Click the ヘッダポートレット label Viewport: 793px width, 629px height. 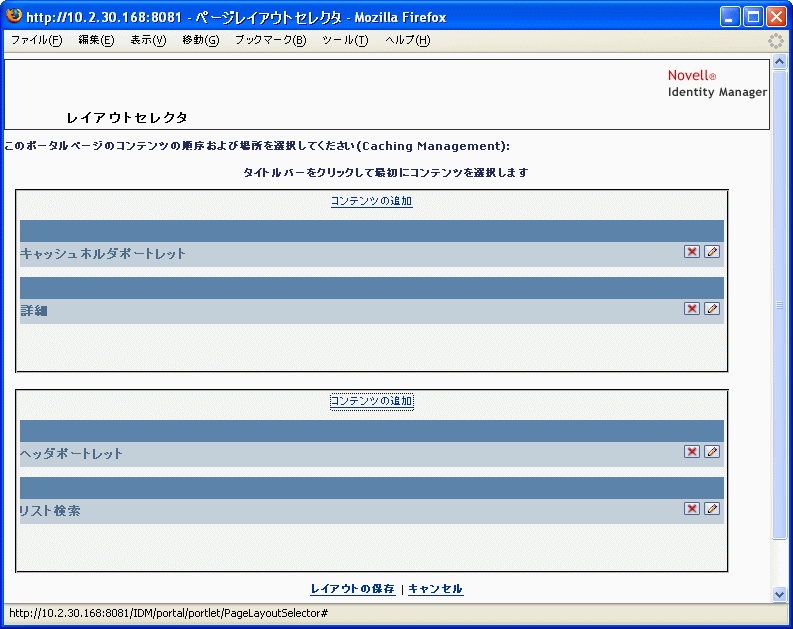(x=71, y=454)
